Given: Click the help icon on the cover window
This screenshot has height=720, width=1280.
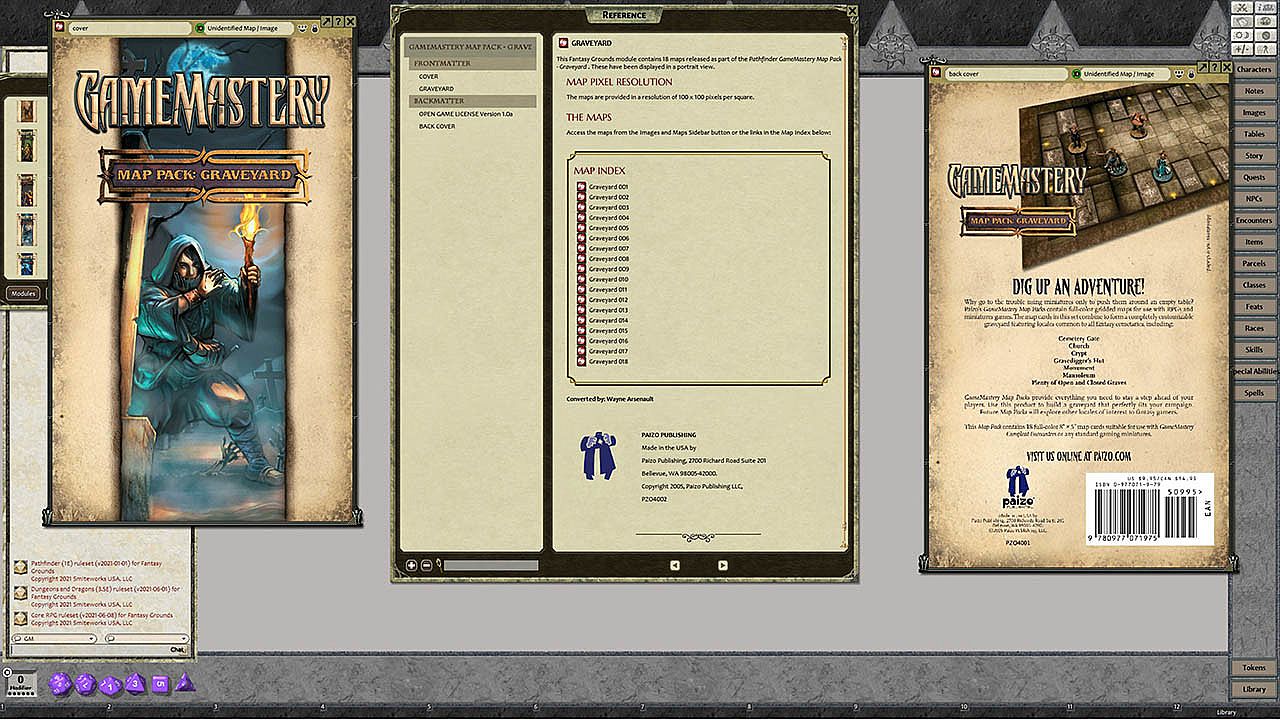Looking at the screenshot, I should click(x=339, y=20).
